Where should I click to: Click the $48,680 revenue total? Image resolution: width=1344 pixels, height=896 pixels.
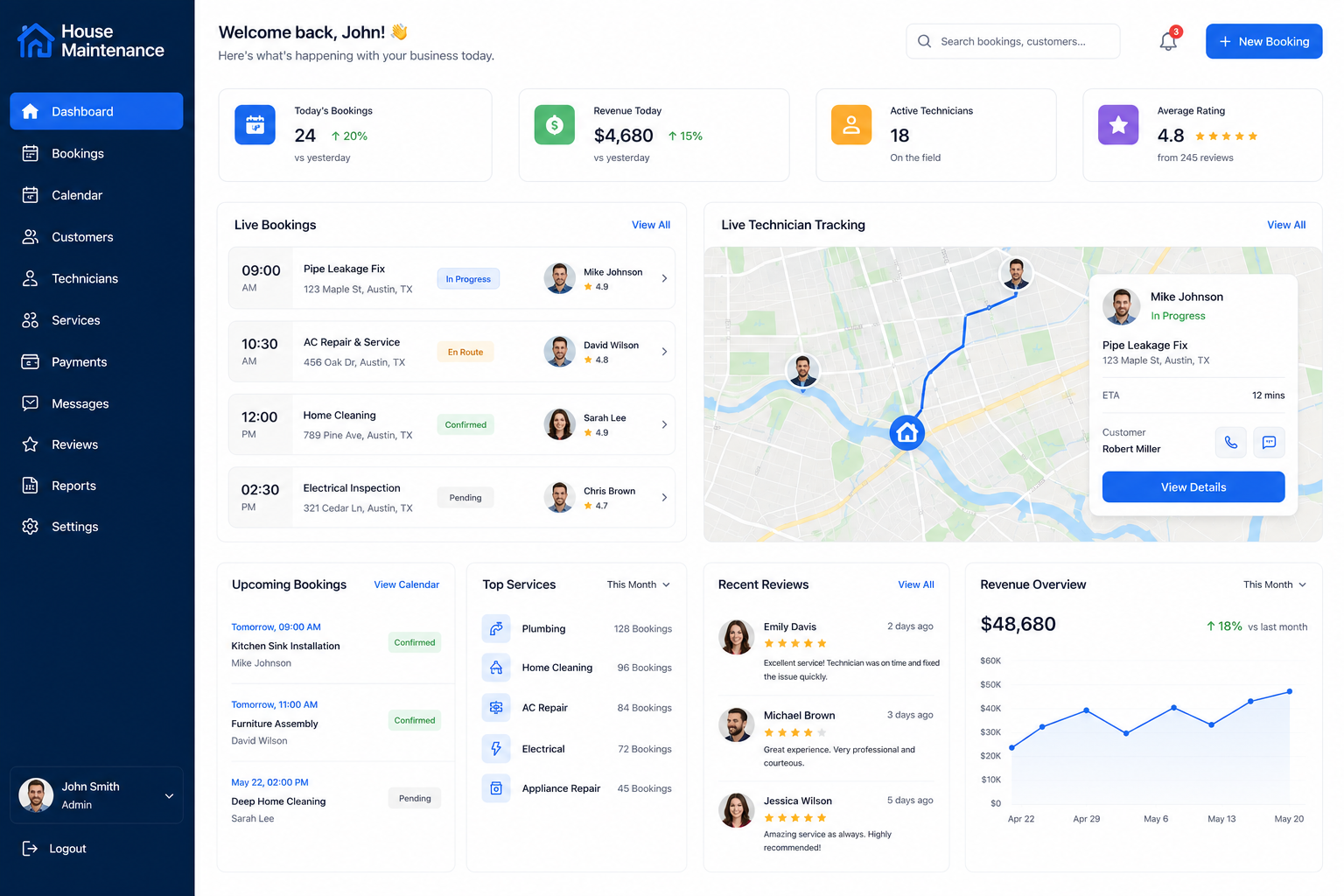click(1018, 624)
